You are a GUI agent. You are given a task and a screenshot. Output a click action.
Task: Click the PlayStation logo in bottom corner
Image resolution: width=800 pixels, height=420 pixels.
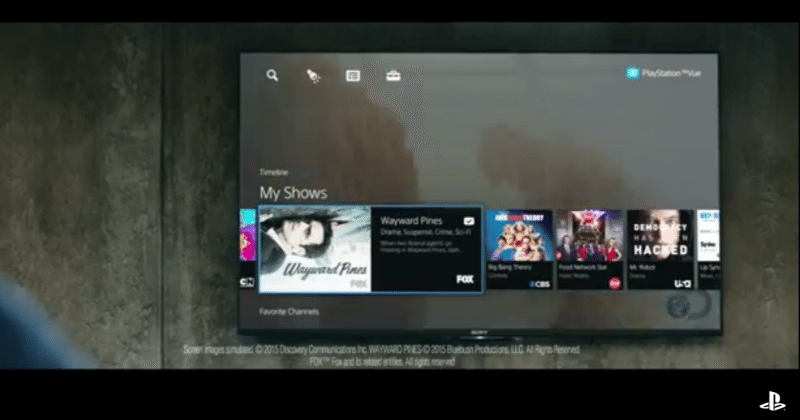coord(772,401)
